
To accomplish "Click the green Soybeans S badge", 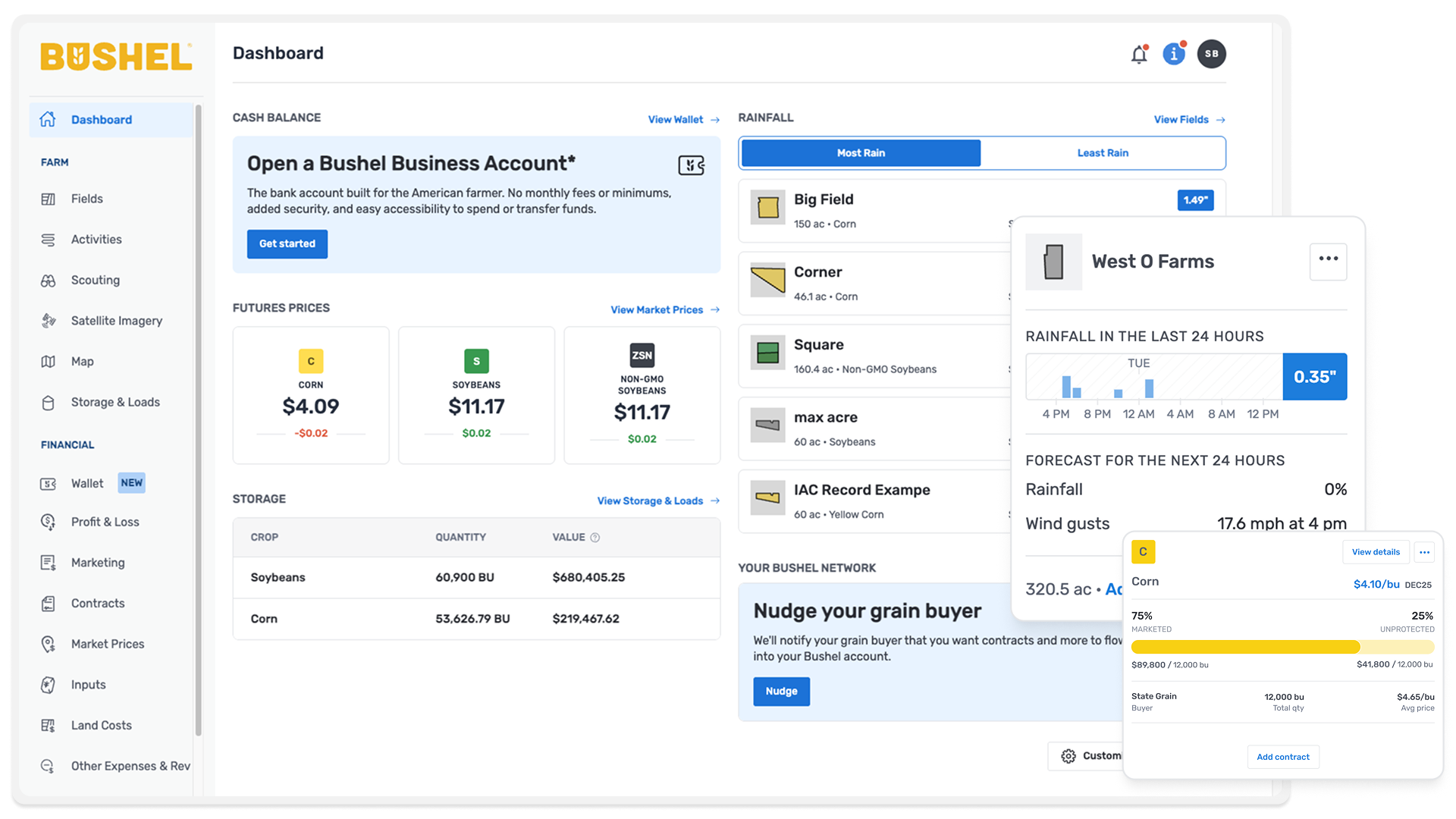I will click(476, 361).
